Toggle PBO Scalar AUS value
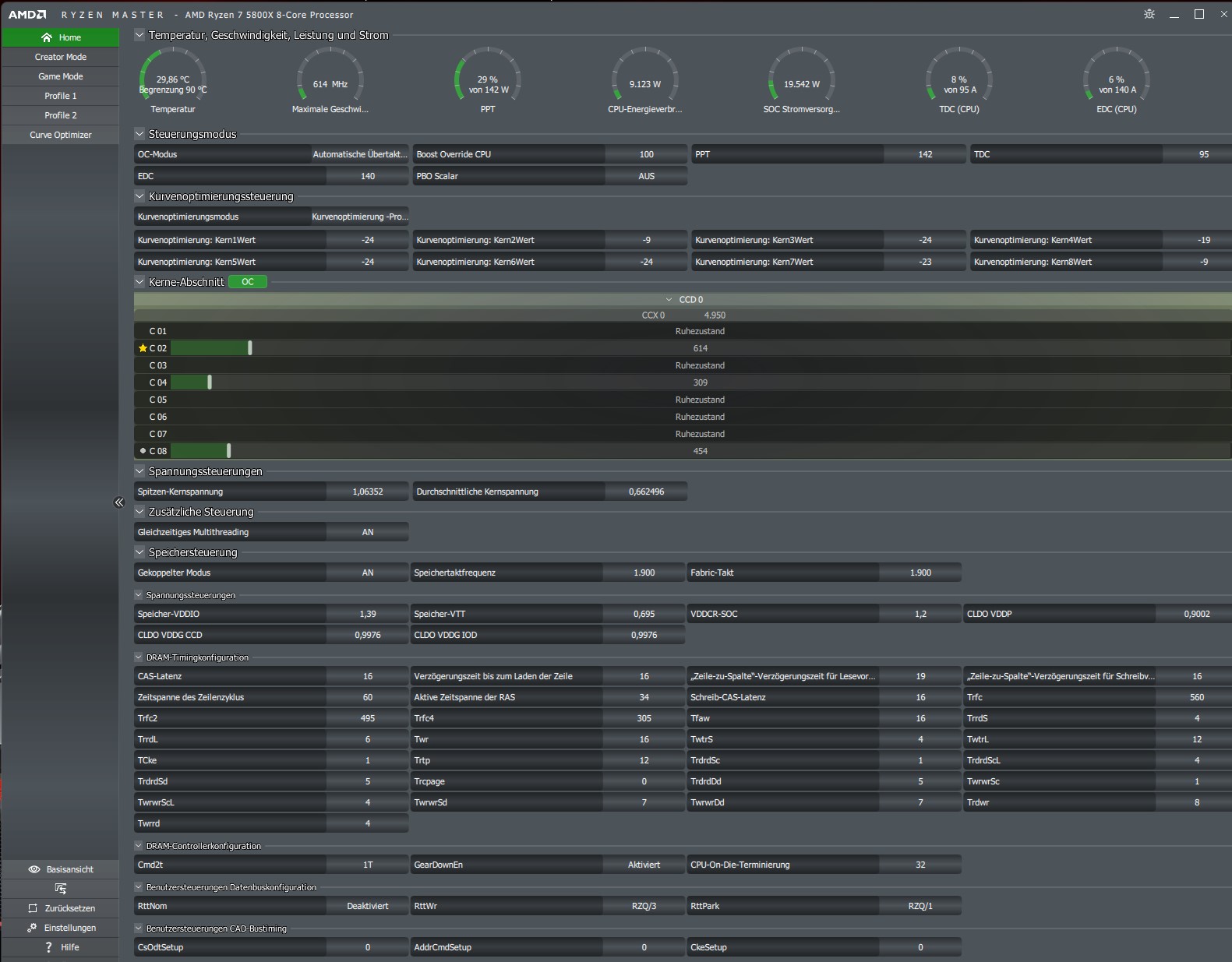 (x=646, y=177)
